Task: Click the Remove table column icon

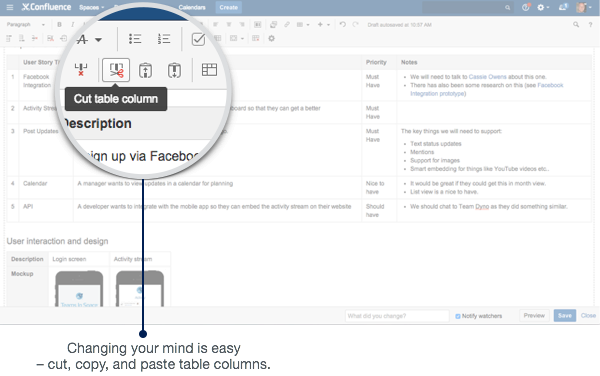Action: 81,70
